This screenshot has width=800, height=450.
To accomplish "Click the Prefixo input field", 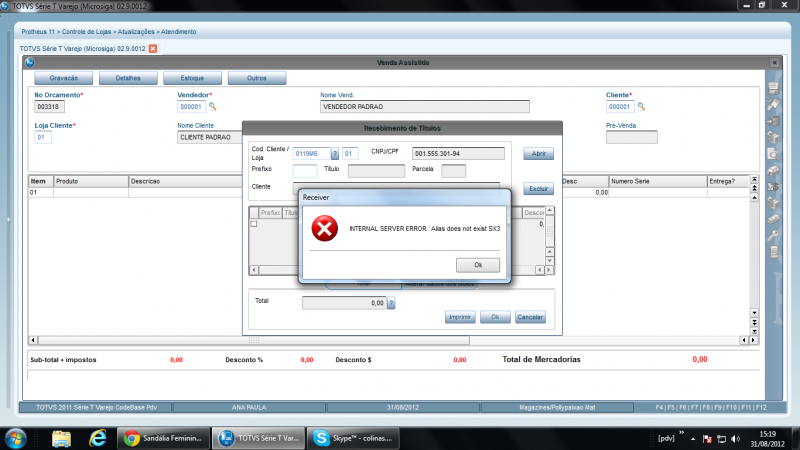I will 305,171.
